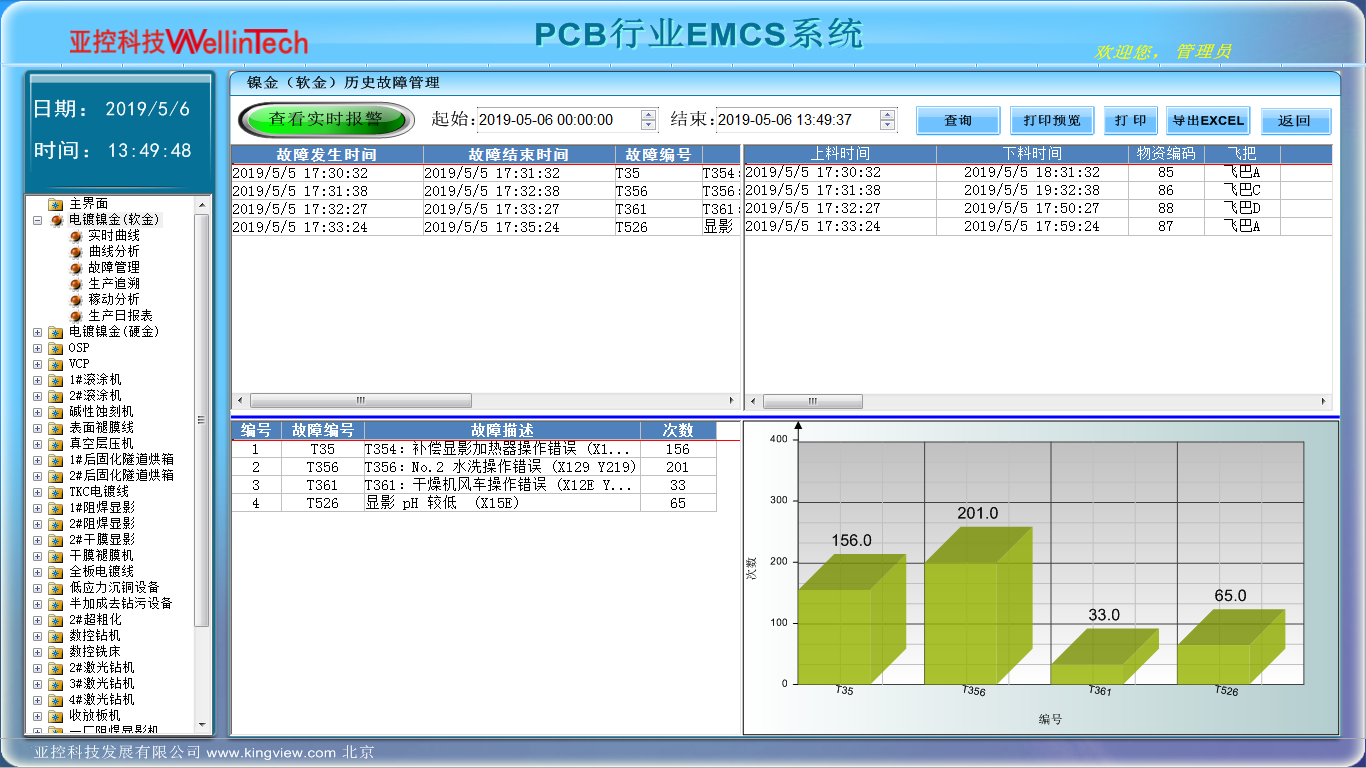The image size is (1366, 768).
Task: Click the 生产日报表 node icon
Action: (x=75, y=316)
